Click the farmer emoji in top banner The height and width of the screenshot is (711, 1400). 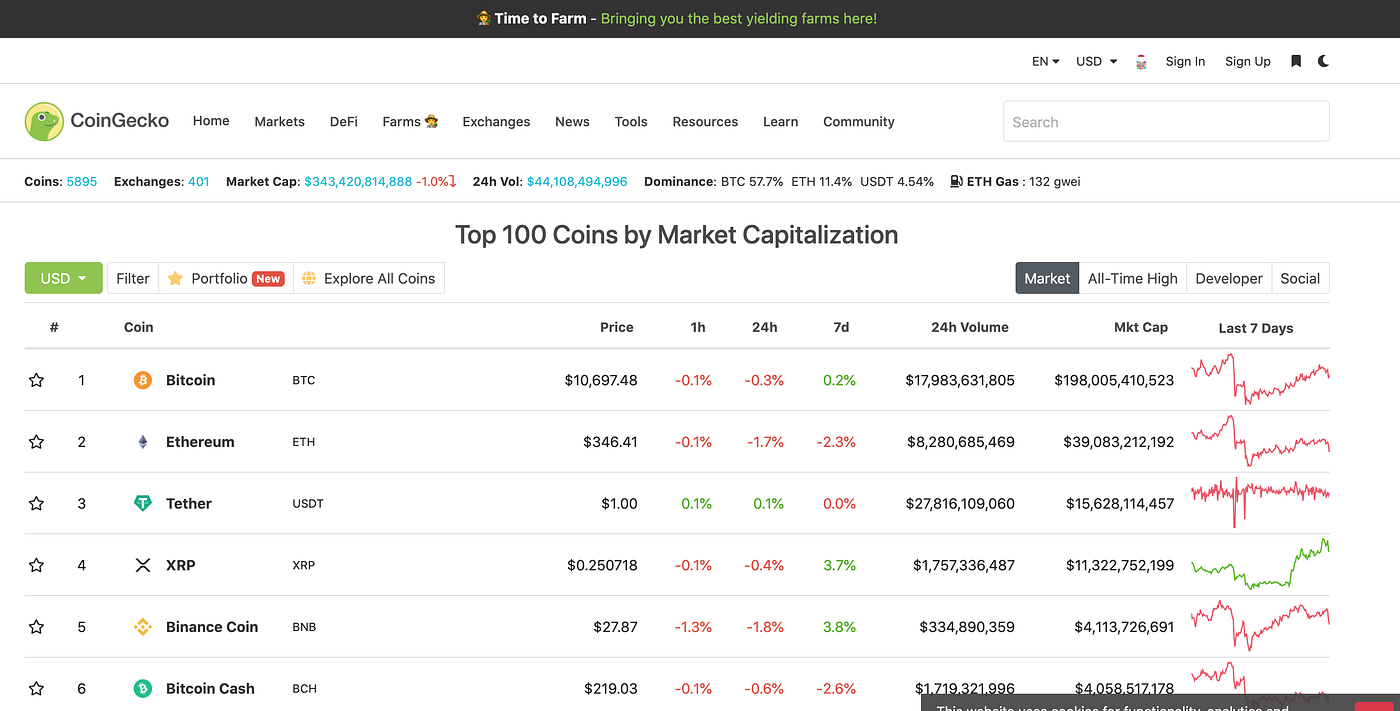click(483, 19)
